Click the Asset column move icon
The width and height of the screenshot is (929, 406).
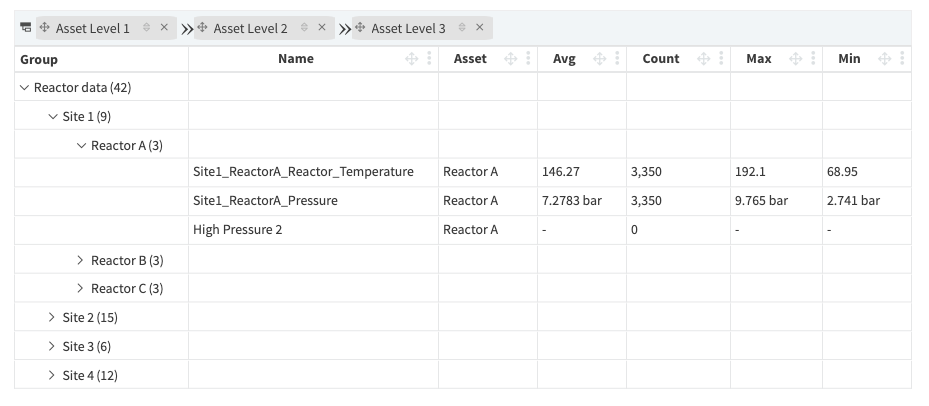tap(510, 59)
